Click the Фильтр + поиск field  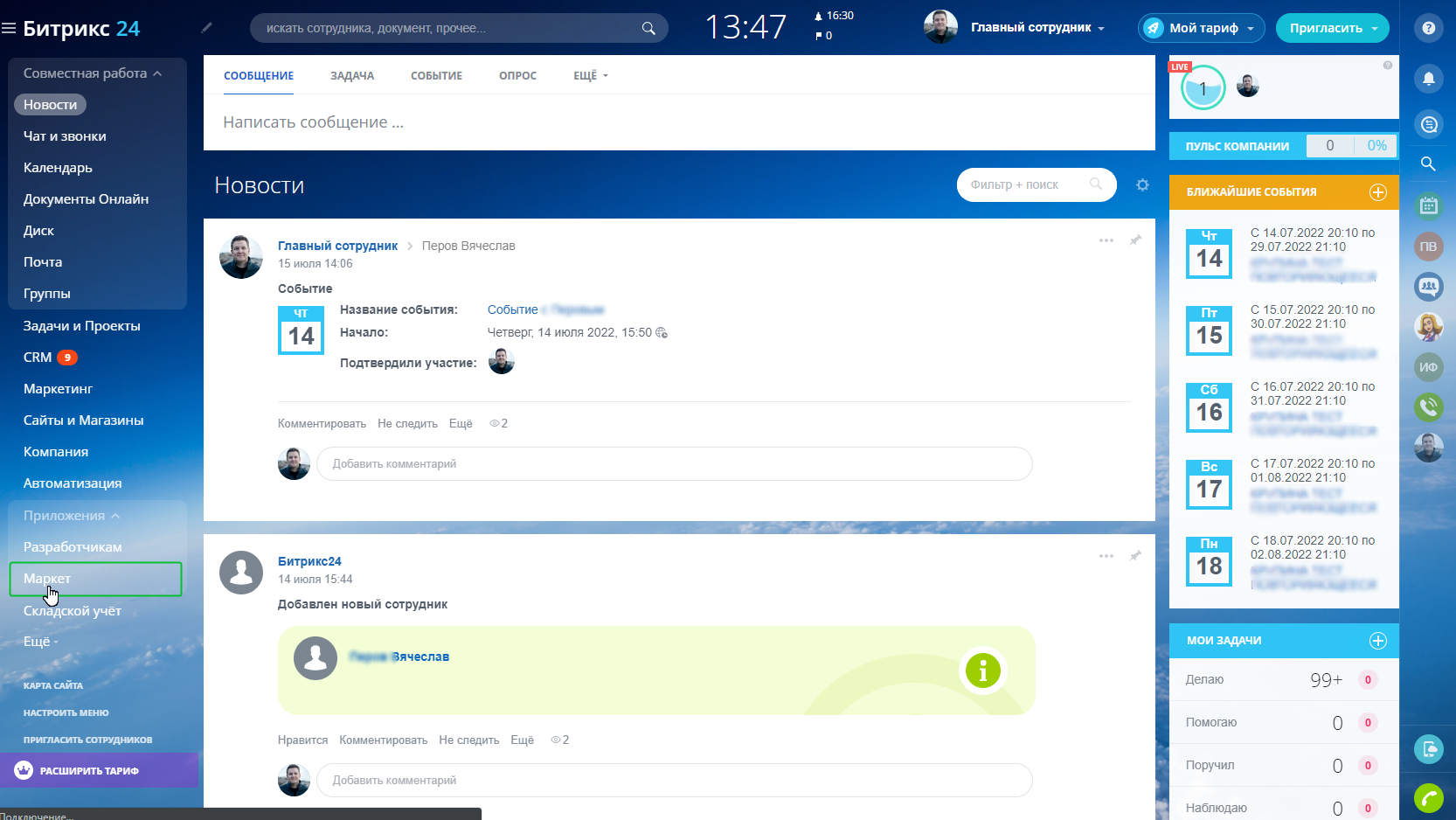[1037, 185]
